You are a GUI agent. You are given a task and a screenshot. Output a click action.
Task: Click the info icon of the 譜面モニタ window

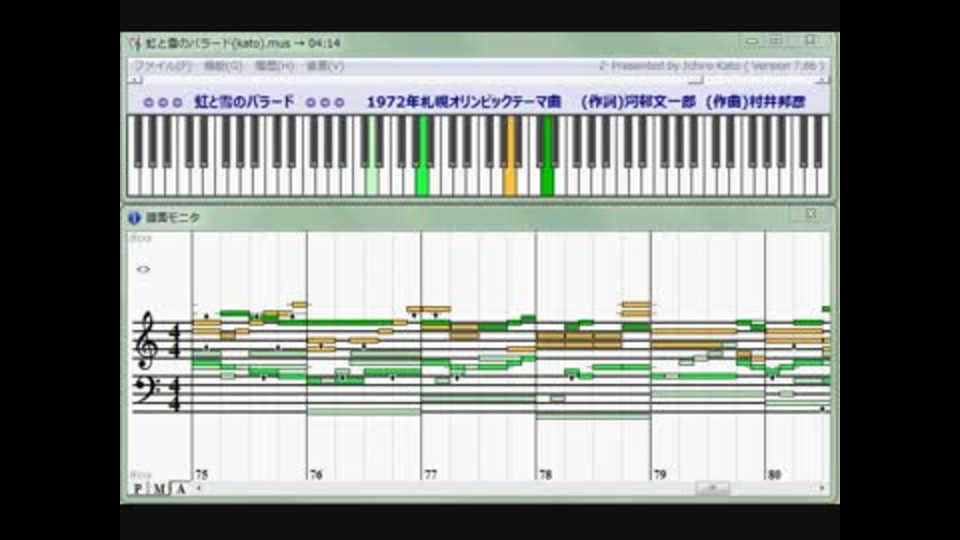[134, 217]
